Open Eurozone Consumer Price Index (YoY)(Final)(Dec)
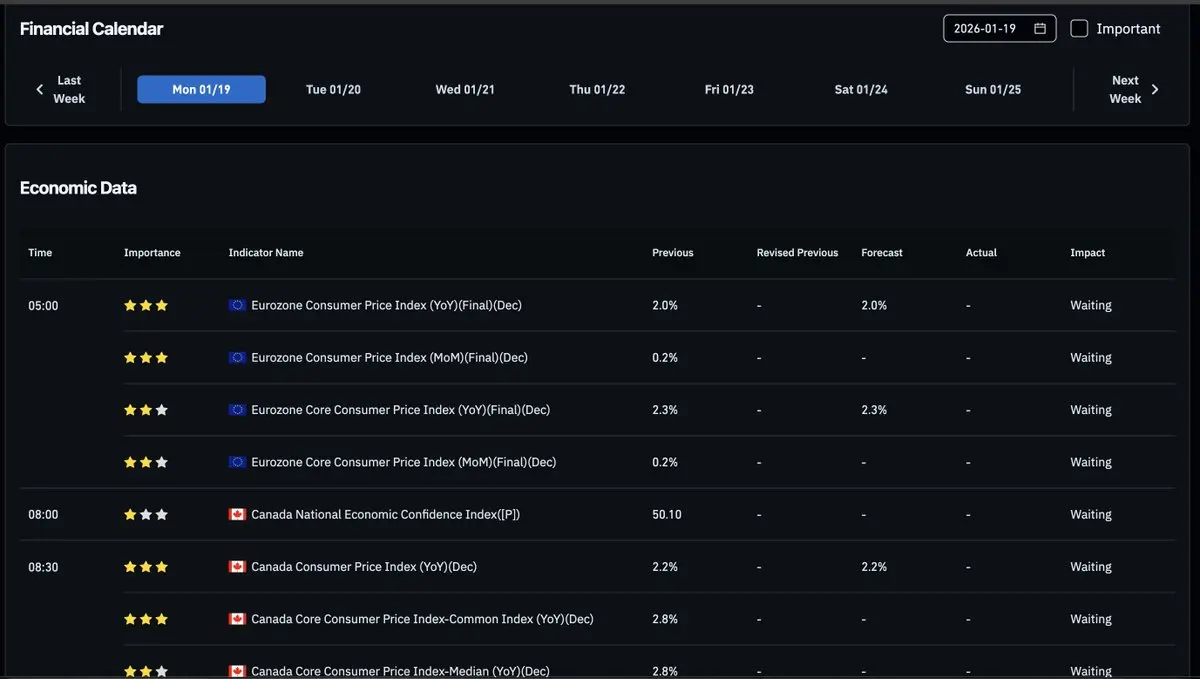 coord(386,305)
